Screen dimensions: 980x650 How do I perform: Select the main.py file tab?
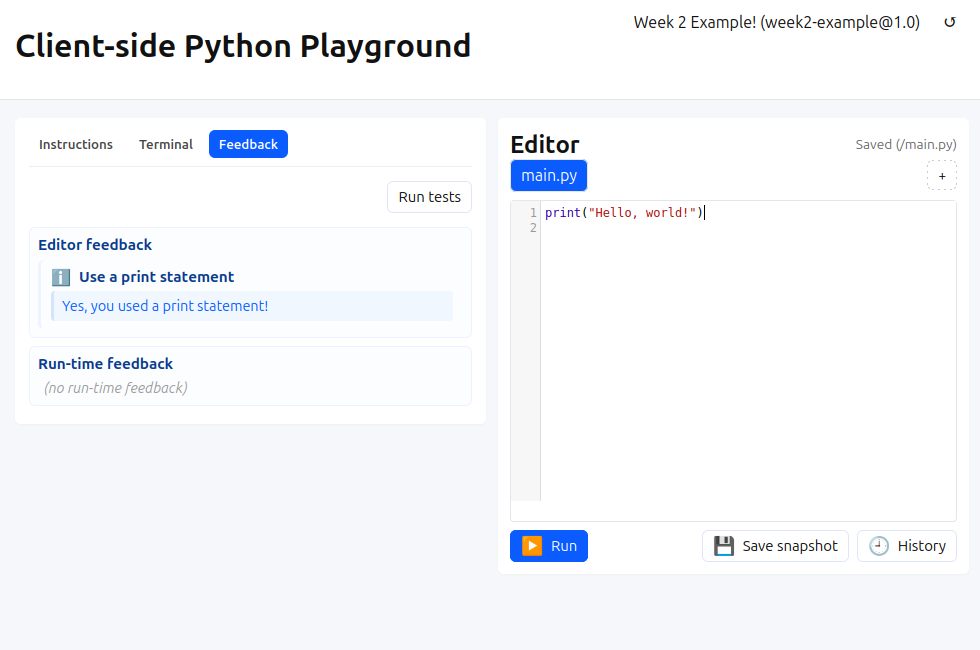[549, 176]
